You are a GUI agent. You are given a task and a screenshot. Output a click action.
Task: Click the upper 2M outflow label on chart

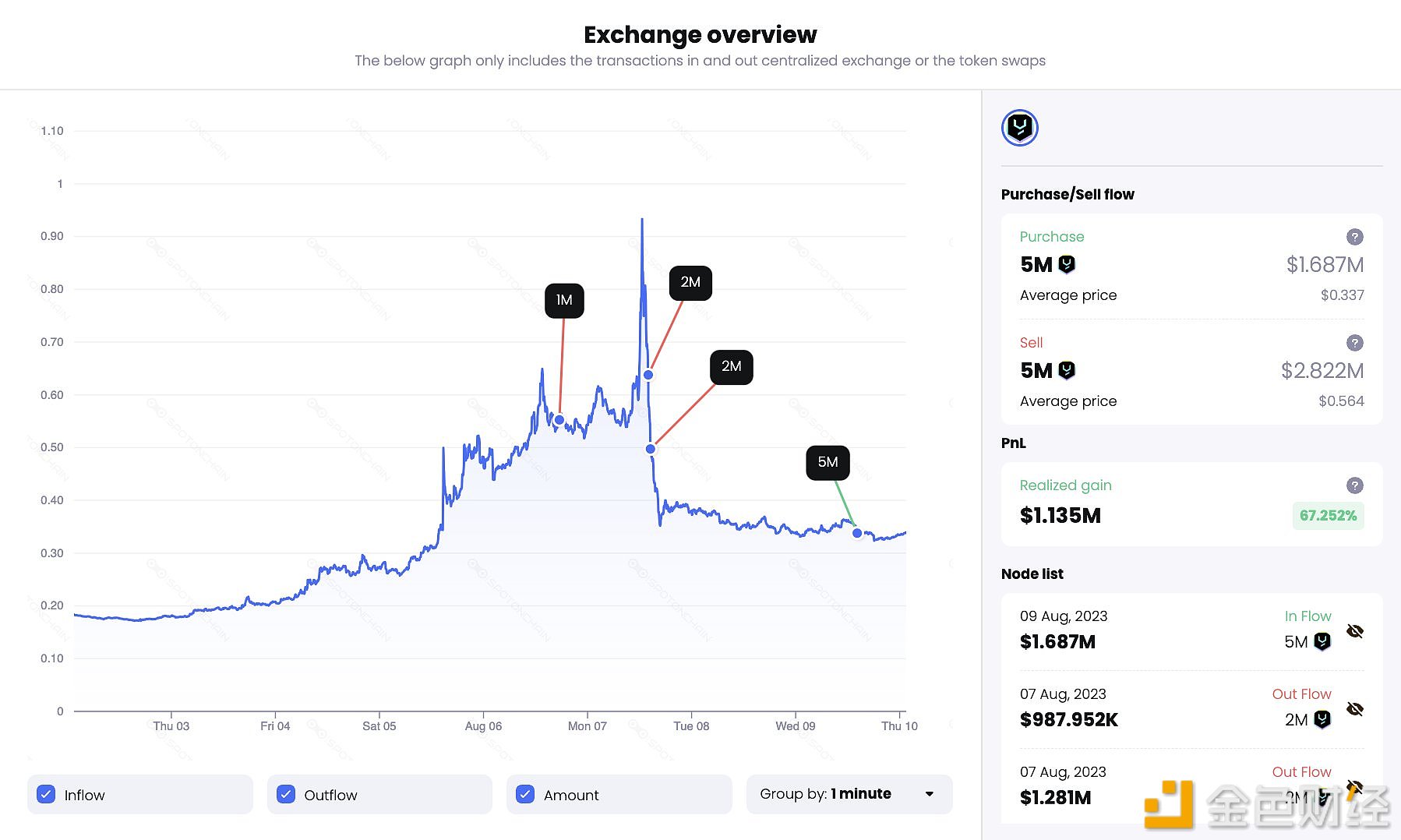(x=690, y=282)
